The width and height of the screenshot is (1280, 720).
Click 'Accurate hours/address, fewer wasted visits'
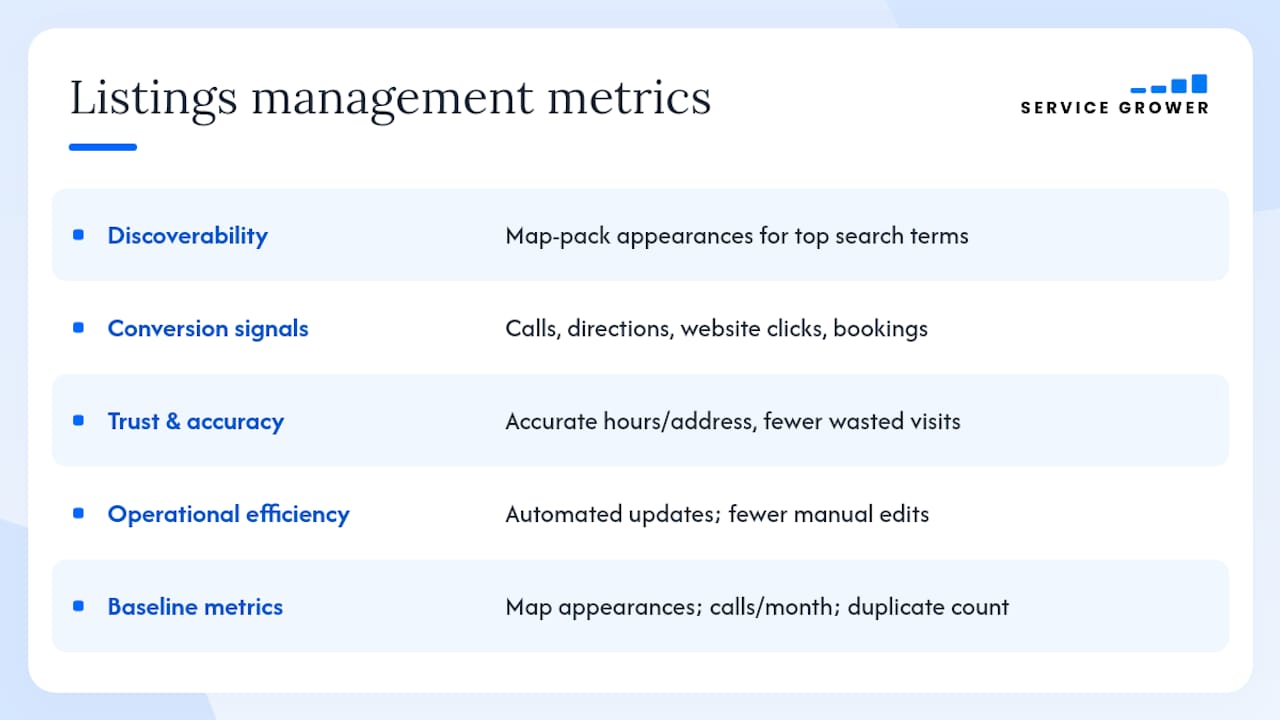point(733,422)
